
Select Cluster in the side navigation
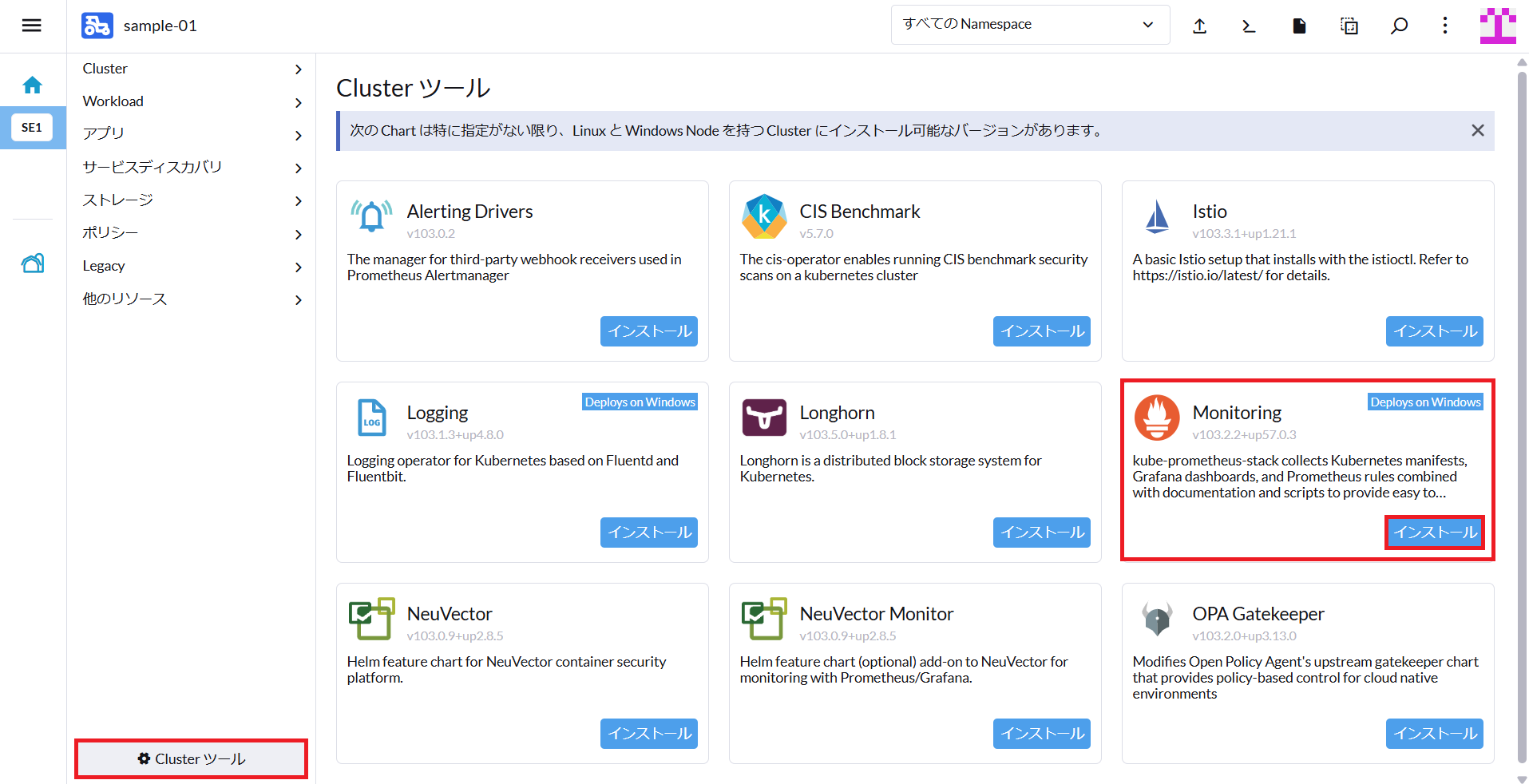coord(105,69)
